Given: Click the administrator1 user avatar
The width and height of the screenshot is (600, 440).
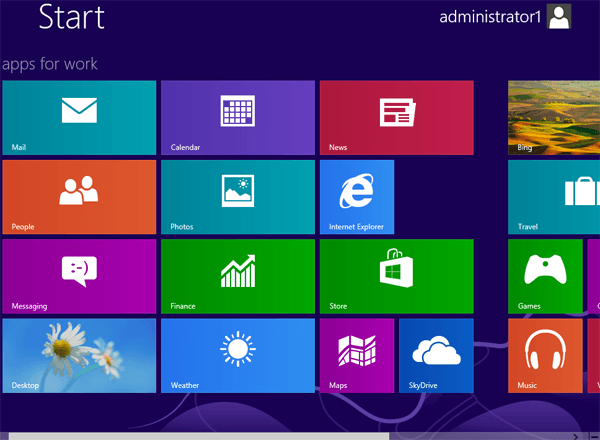Looking at the screenshot, I should click(x=559, y=16).
